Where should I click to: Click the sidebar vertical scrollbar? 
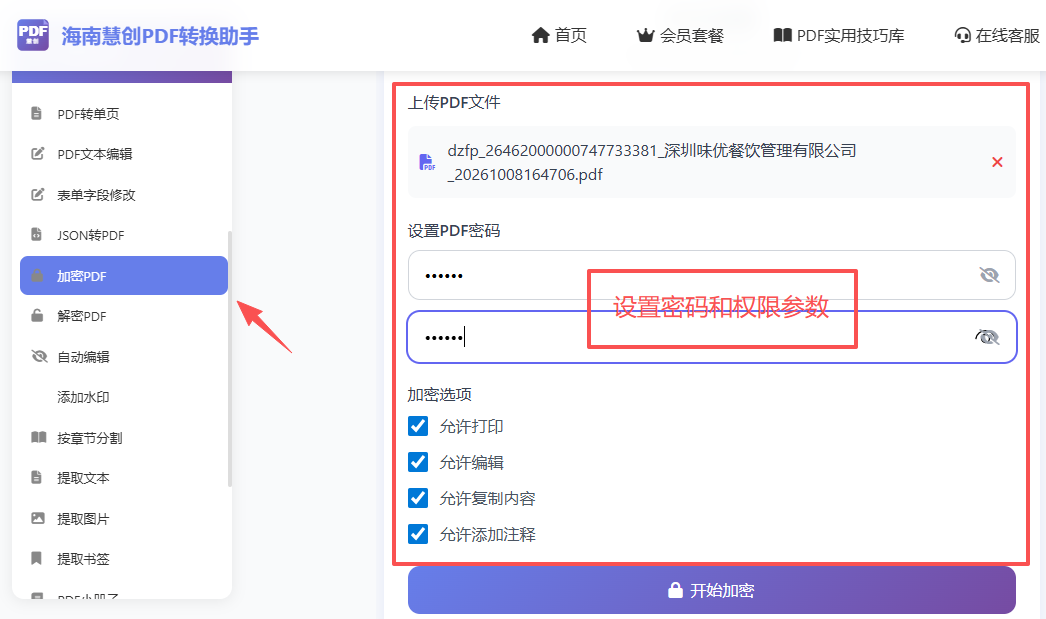(x=230, y=359)
